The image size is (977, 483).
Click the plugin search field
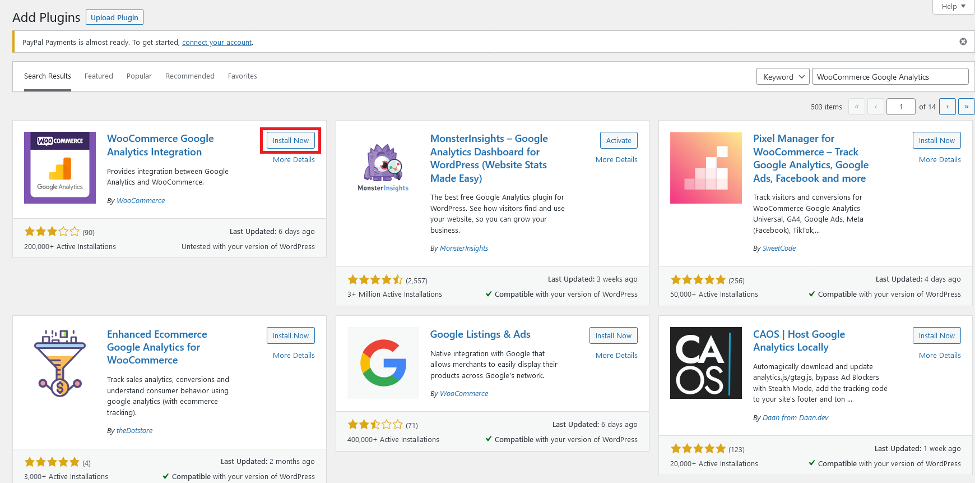coord(890,77)
